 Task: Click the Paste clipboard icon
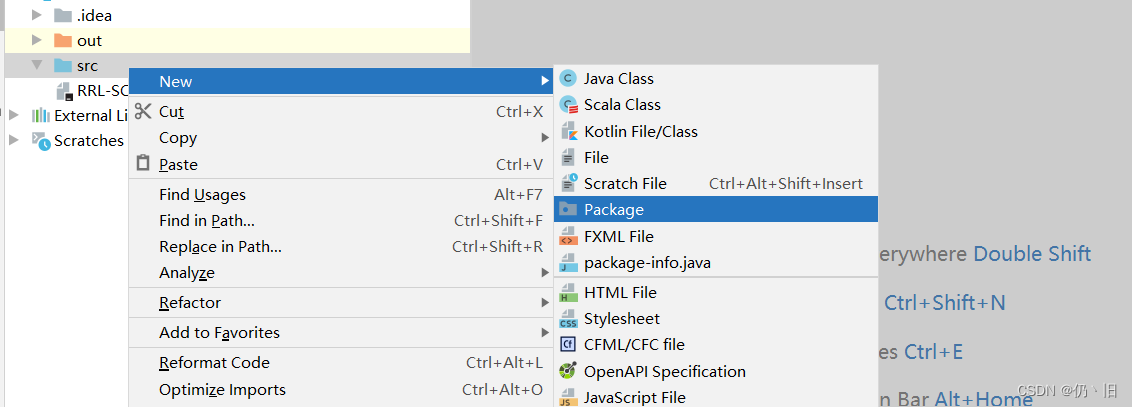[x=143, y=164]
